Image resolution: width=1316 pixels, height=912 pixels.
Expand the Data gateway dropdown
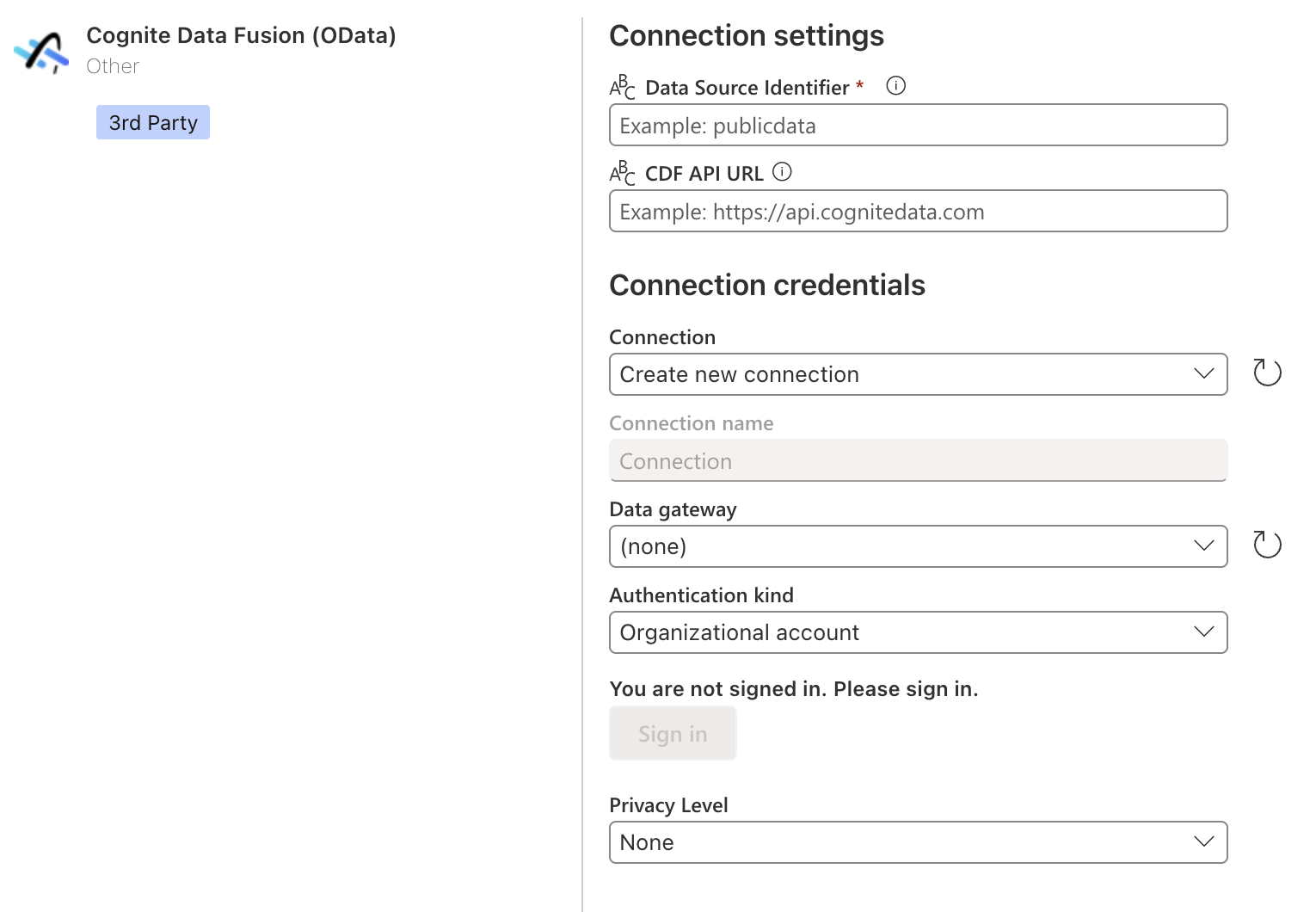pos(1203,546)
